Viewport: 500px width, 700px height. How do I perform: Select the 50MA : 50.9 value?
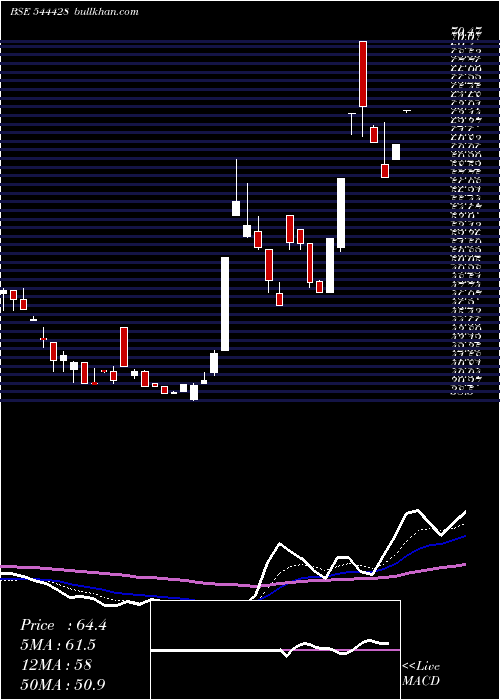click(63, 684)
